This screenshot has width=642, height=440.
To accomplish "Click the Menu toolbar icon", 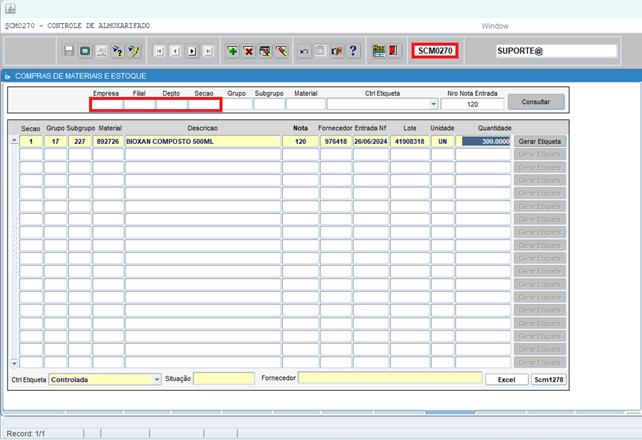I will coord(379,51).
